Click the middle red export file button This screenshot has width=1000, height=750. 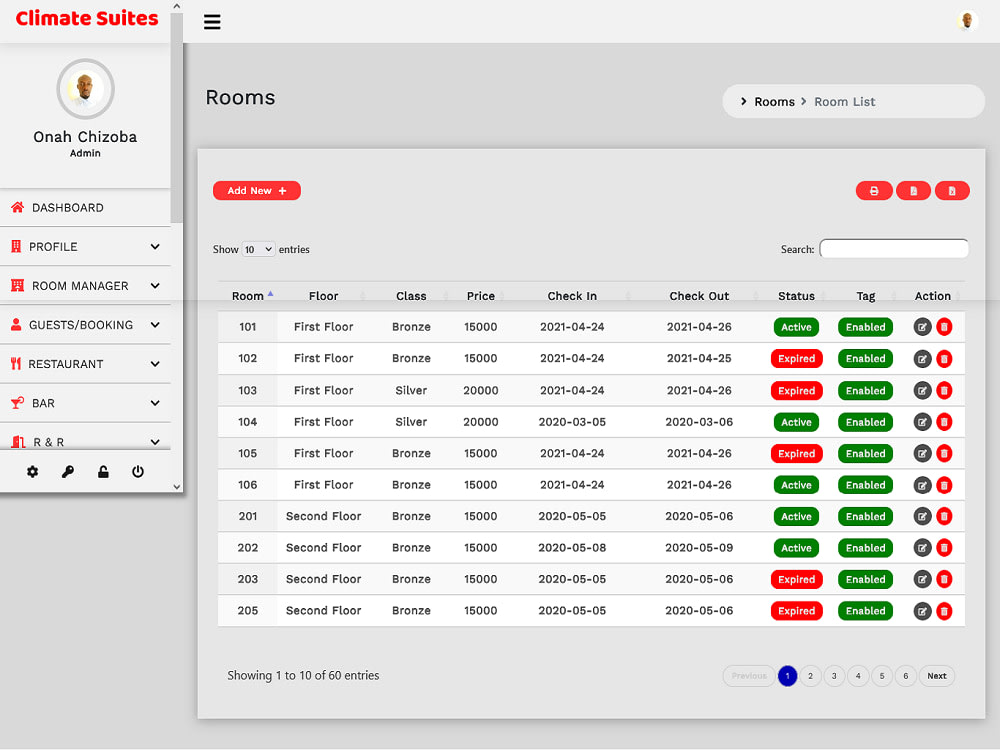913,191
